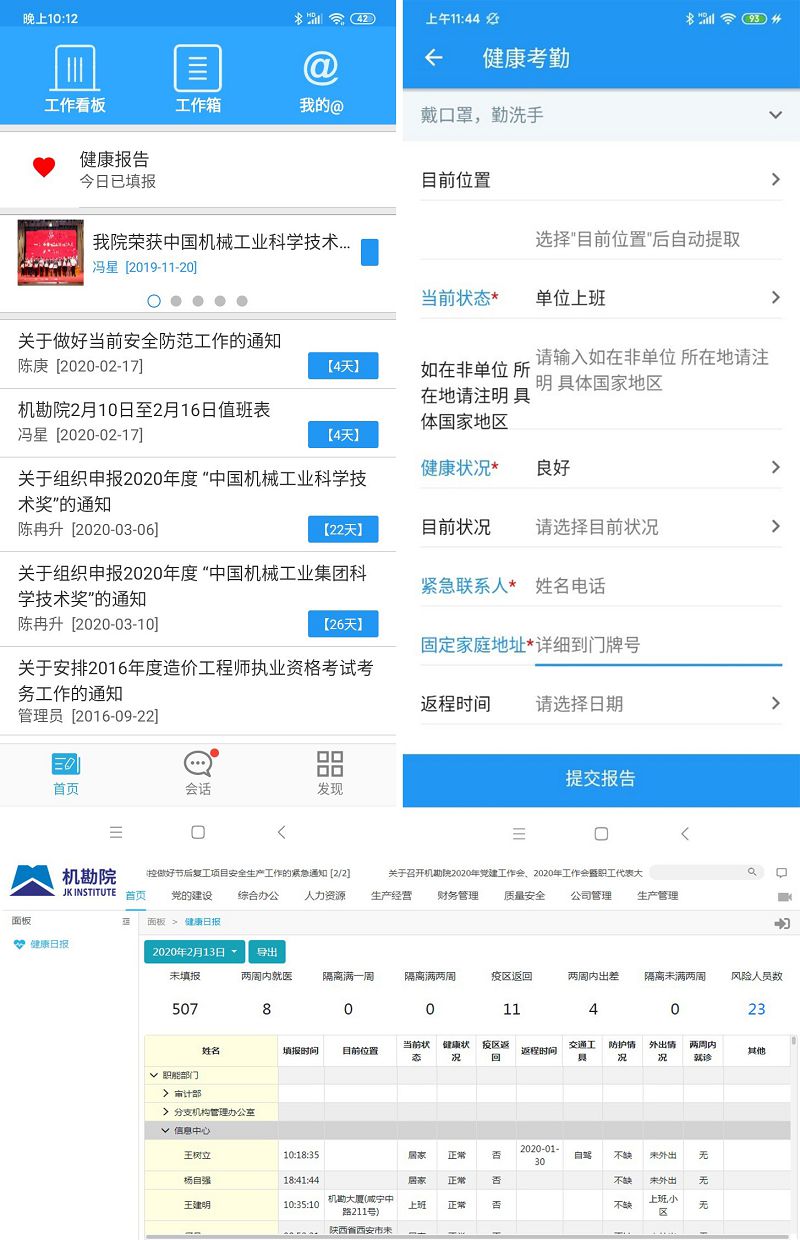Click the search magnifier in the web header
This screenshot has width=800, height=1240.
click(752, 873)
